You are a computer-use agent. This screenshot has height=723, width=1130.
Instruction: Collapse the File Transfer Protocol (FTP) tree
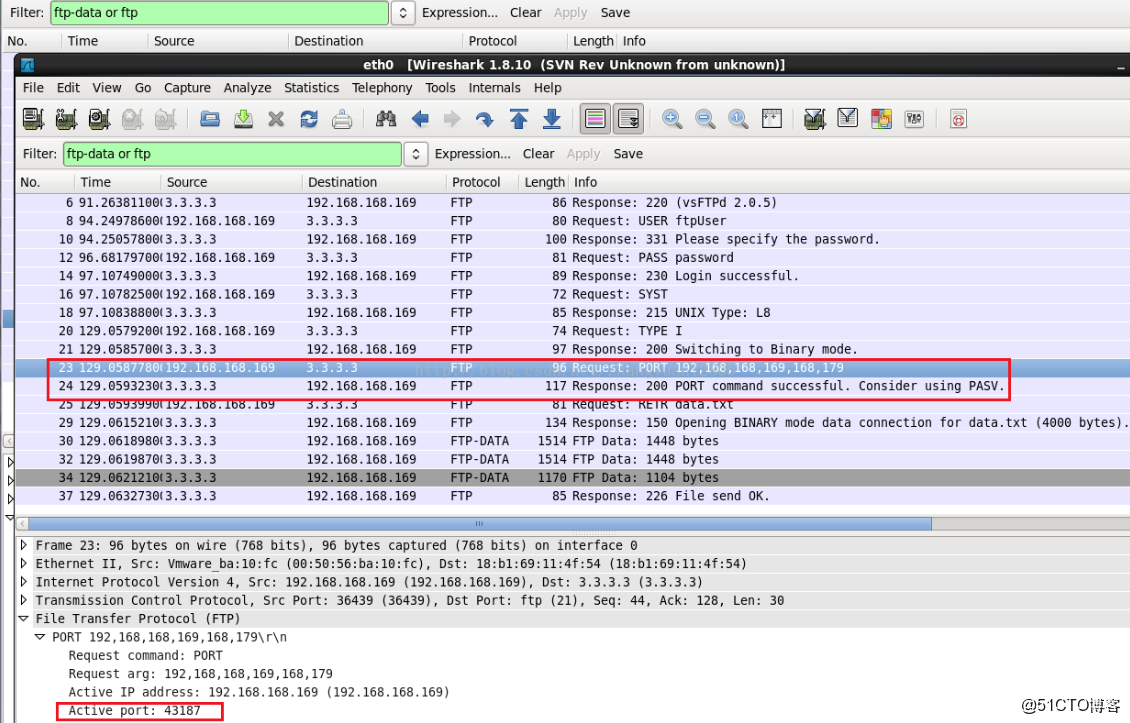coord(24,618)
